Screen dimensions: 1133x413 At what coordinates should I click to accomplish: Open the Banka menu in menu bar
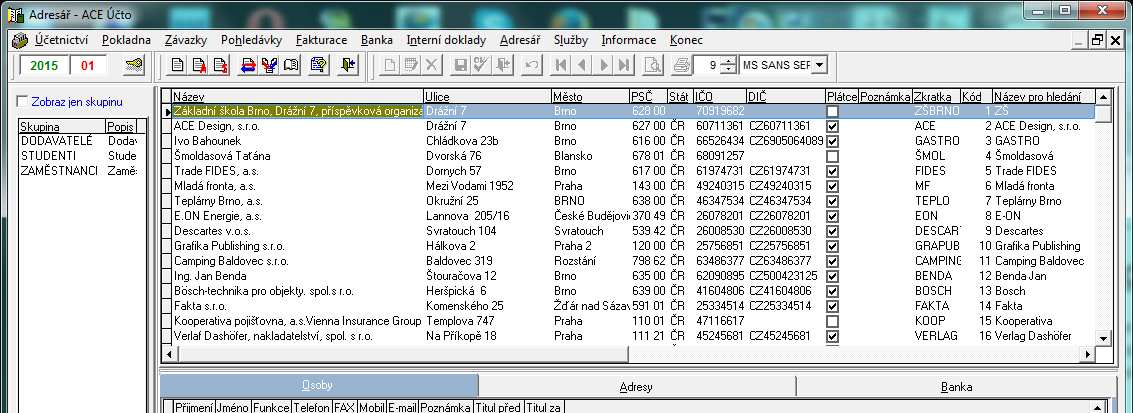tap(377, 40)
